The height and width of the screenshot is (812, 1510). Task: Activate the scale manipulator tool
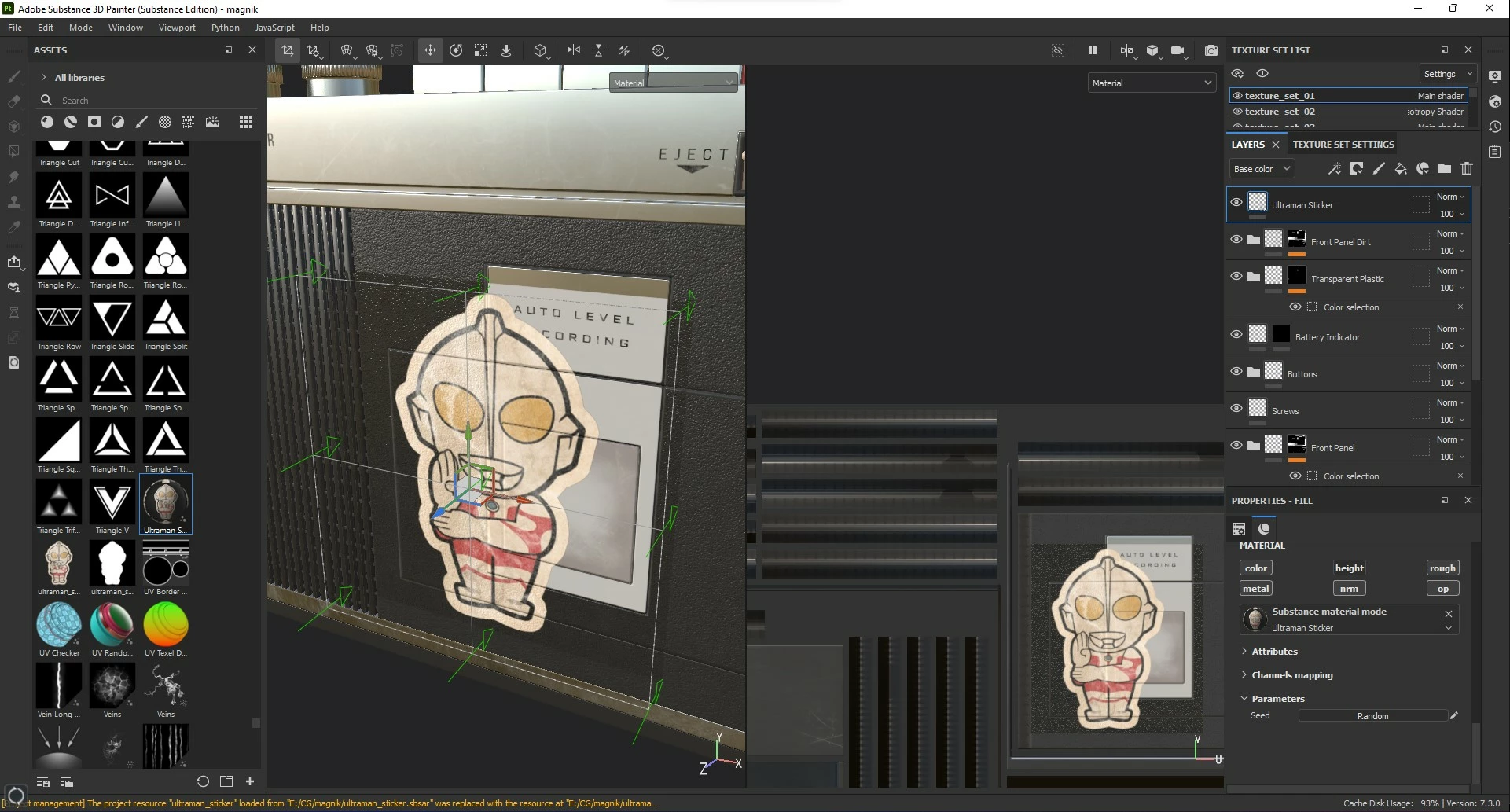click(x=481, y=50)
